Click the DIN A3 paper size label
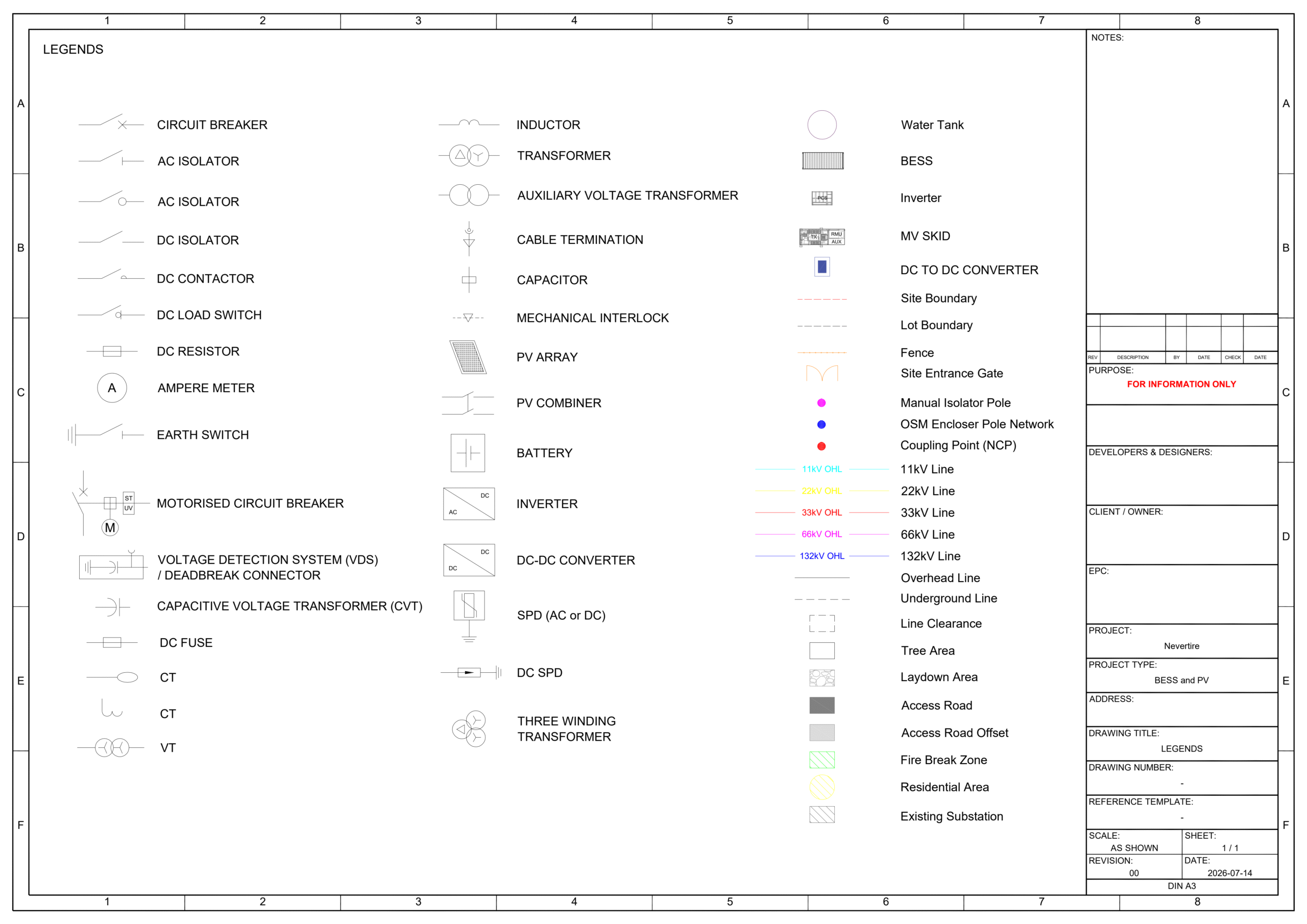 1182,886
